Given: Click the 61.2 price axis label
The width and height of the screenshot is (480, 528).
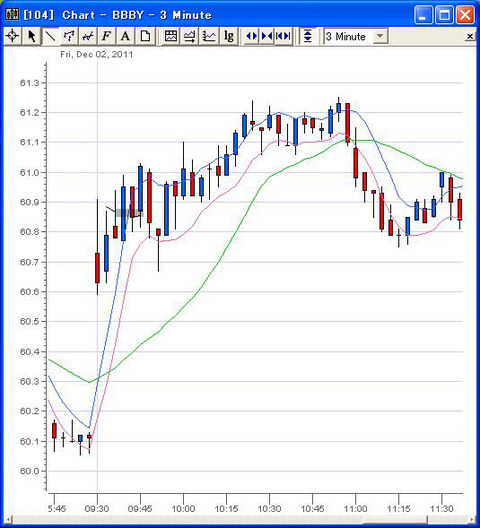Looking at the screenshot, I should [29, 112].
